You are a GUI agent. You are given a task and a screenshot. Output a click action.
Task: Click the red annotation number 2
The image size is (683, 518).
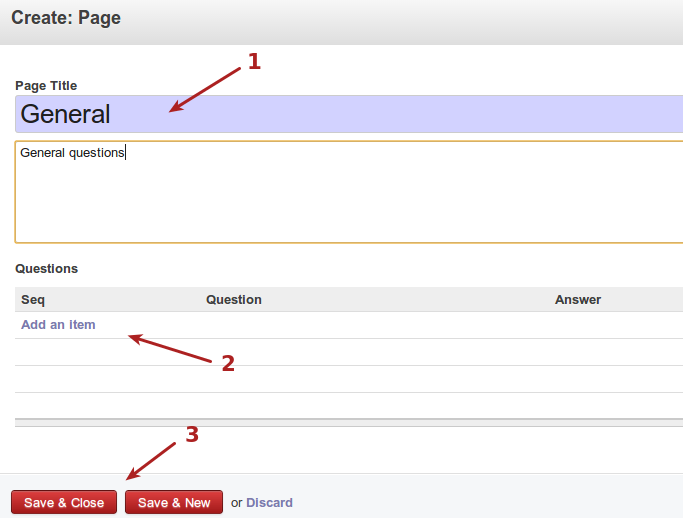tap(228, 364)
